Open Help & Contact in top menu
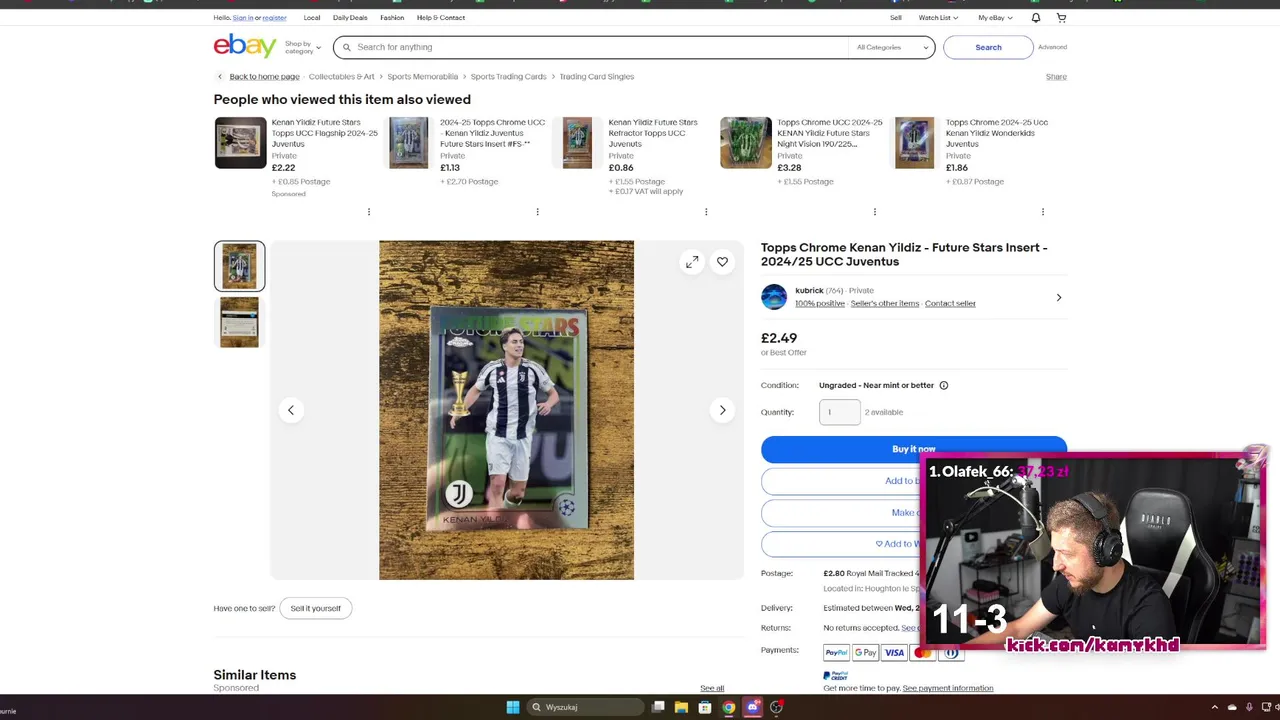Viewport: 1280px width, 720px height. 441,17
